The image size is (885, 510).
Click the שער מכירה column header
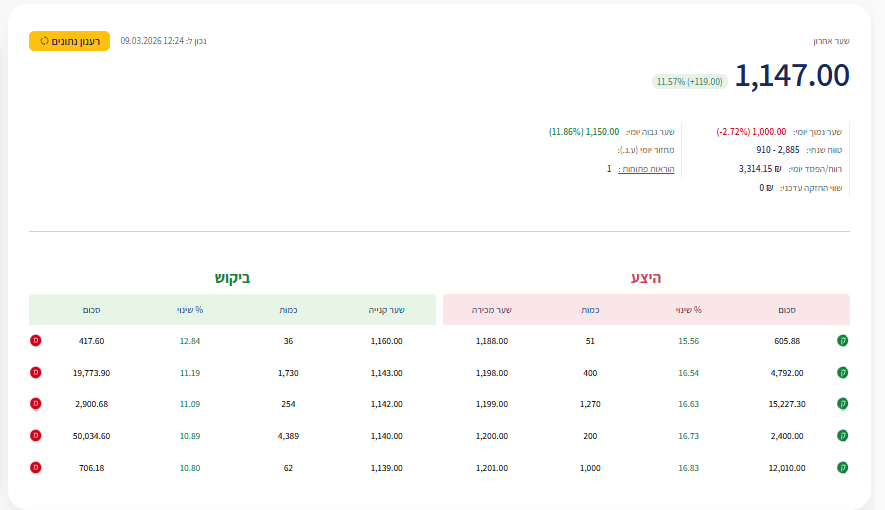point(492,310)
